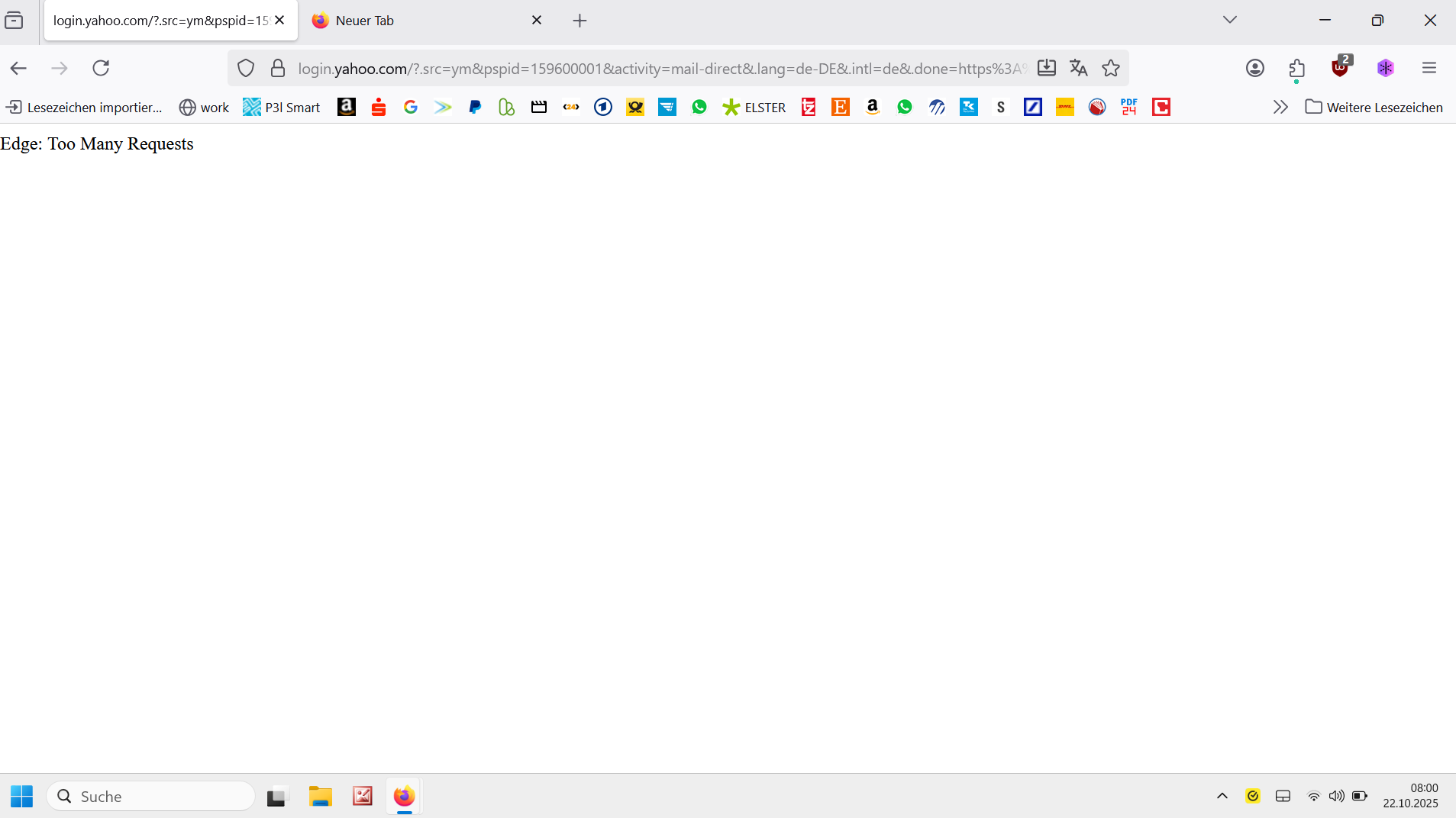Viewport: 1456px width, 818px height.
Task: Expand the tab list dropdown arrow
Action: (x=1229, y=20)
